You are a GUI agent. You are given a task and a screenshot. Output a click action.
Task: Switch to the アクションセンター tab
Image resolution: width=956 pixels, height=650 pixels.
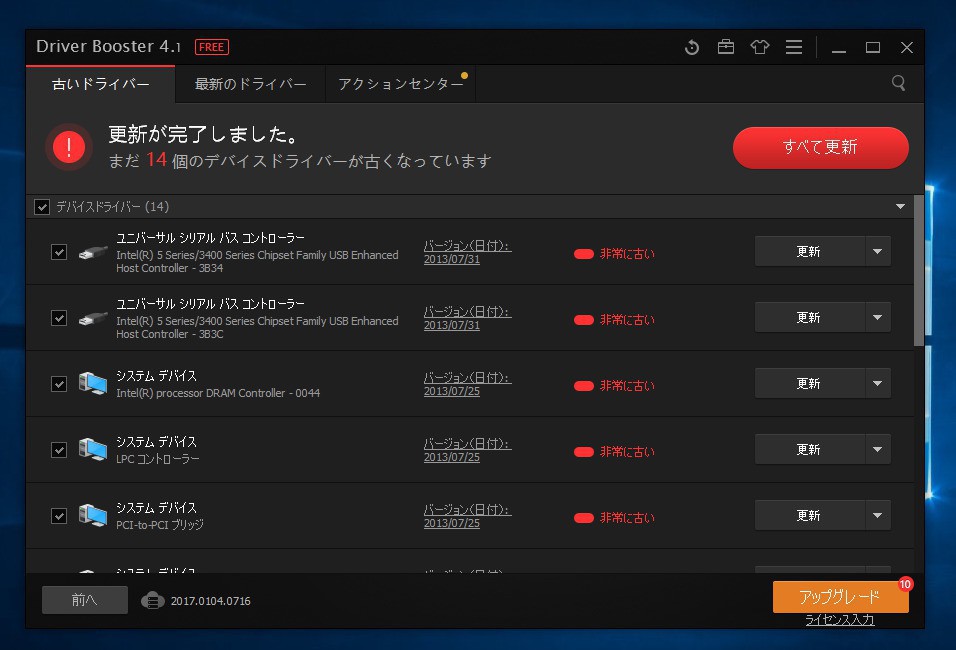[x=400, y=84]
